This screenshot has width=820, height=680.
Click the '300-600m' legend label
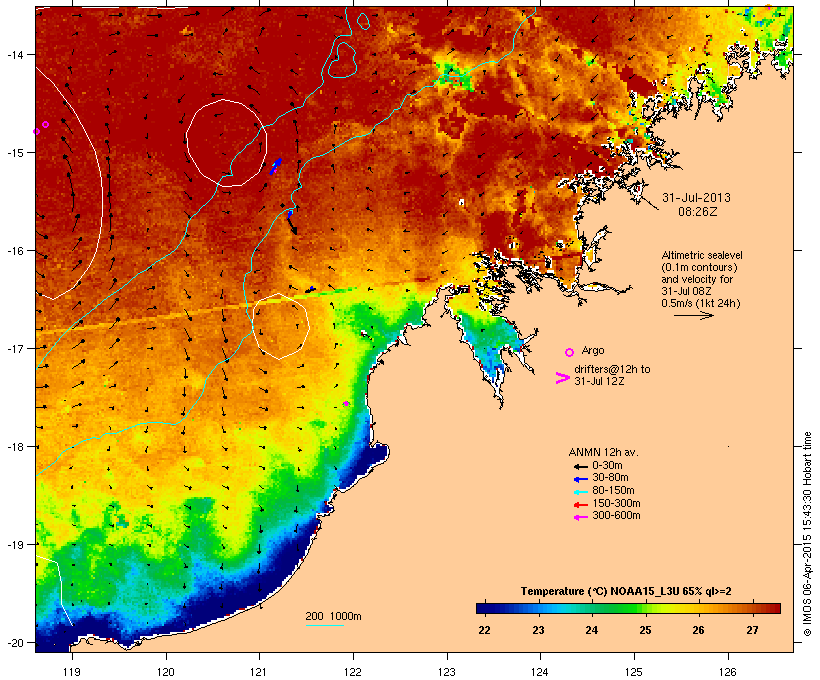616,516
